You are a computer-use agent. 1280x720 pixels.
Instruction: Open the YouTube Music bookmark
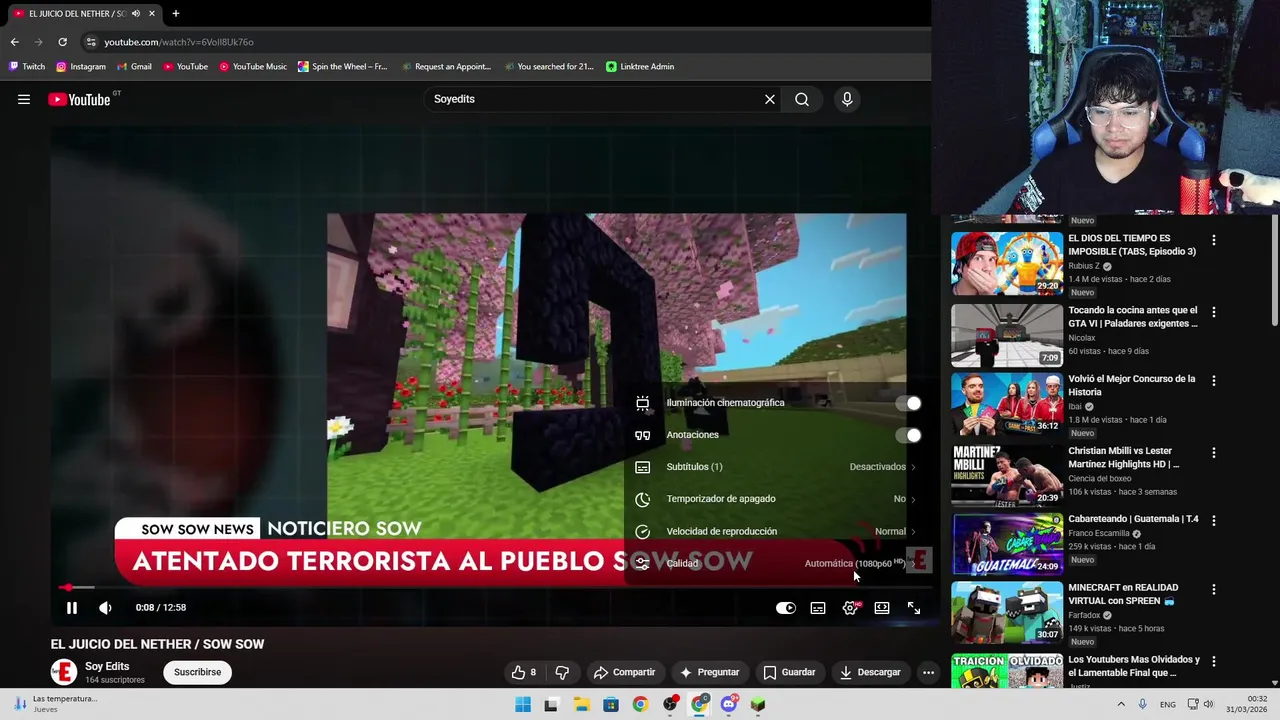[x=253, y=66]
